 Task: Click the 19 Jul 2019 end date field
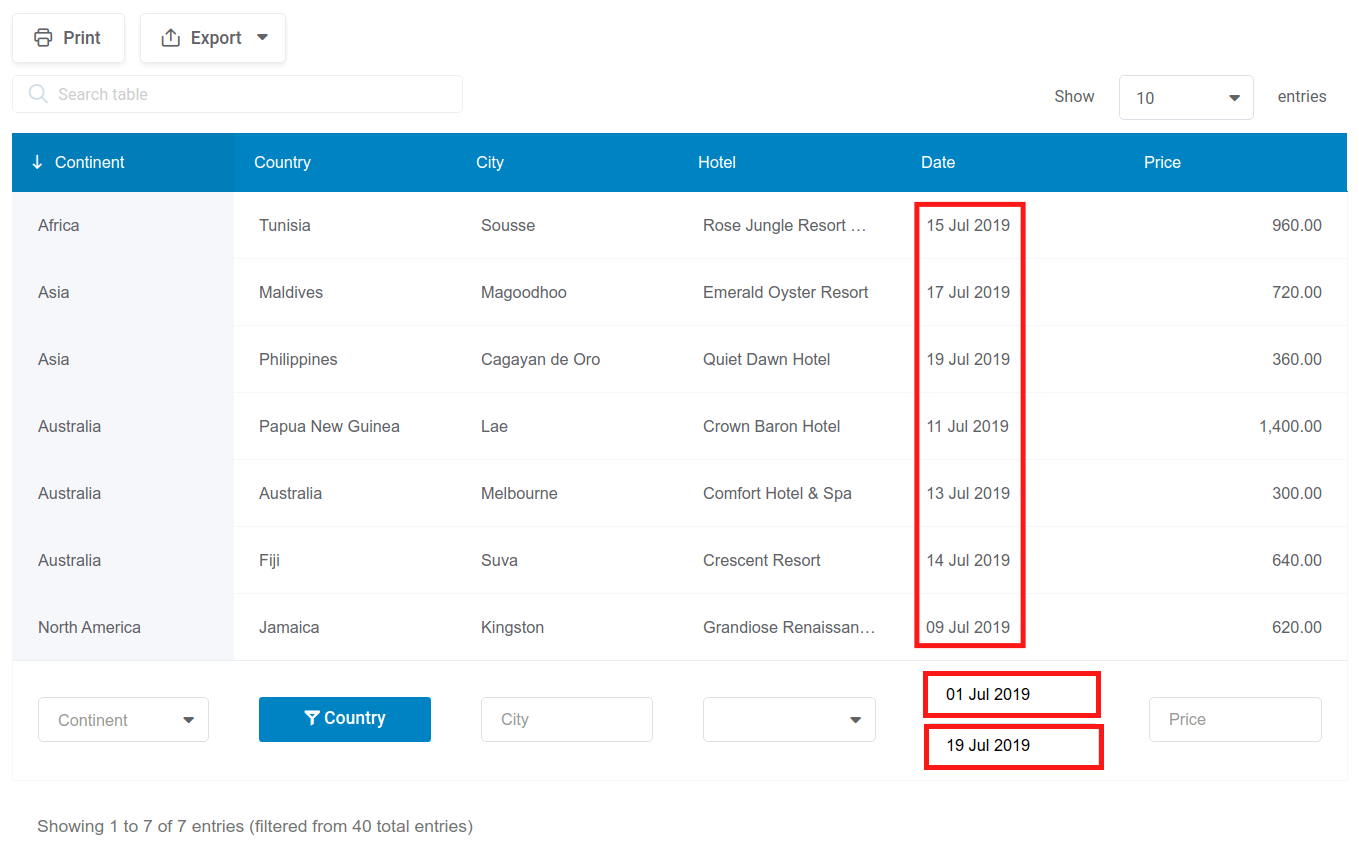click(1012, 746)
